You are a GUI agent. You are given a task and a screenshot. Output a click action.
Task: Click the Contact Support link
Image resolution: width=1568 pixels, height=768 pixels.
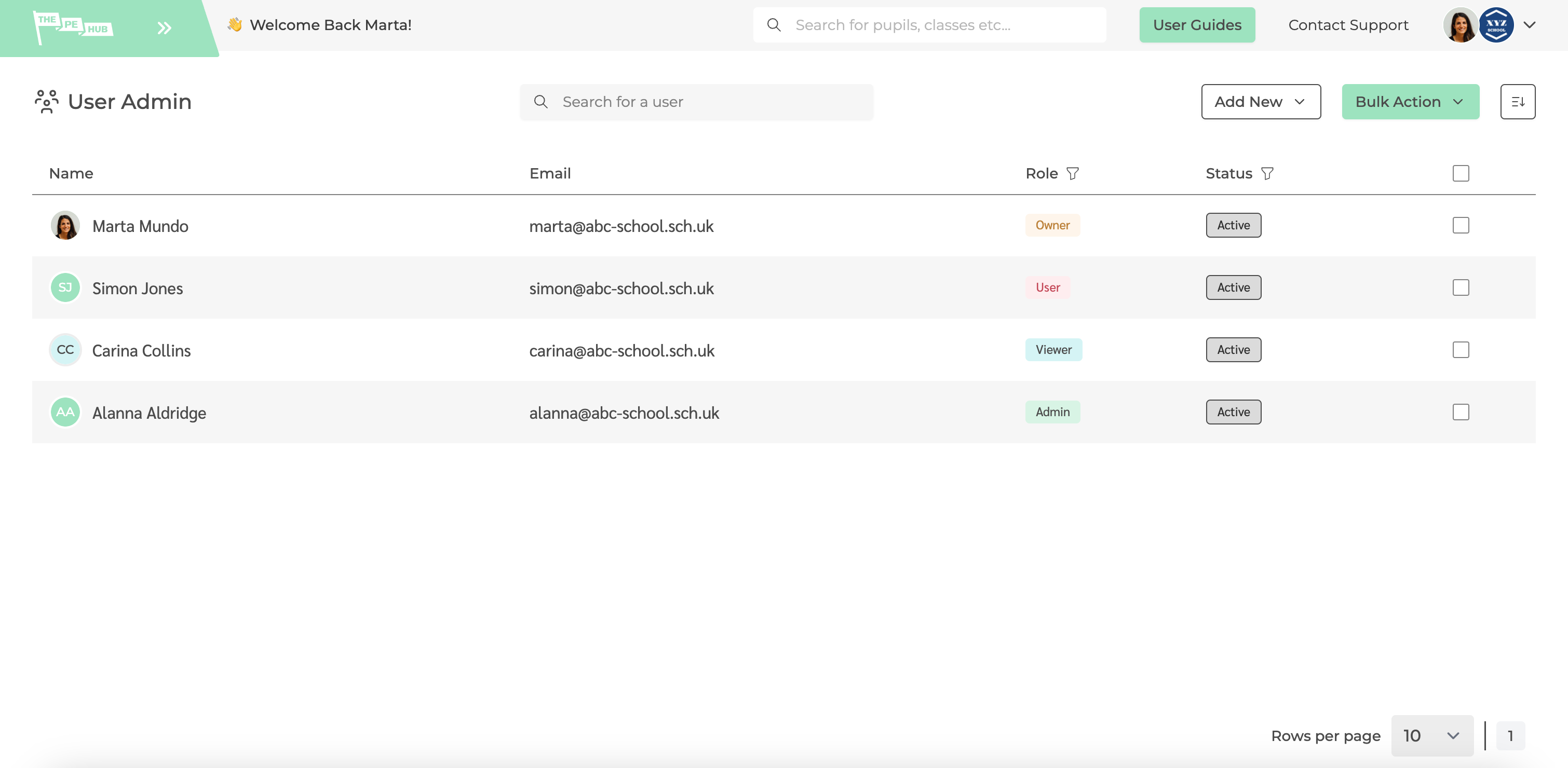coord(1348,25)
